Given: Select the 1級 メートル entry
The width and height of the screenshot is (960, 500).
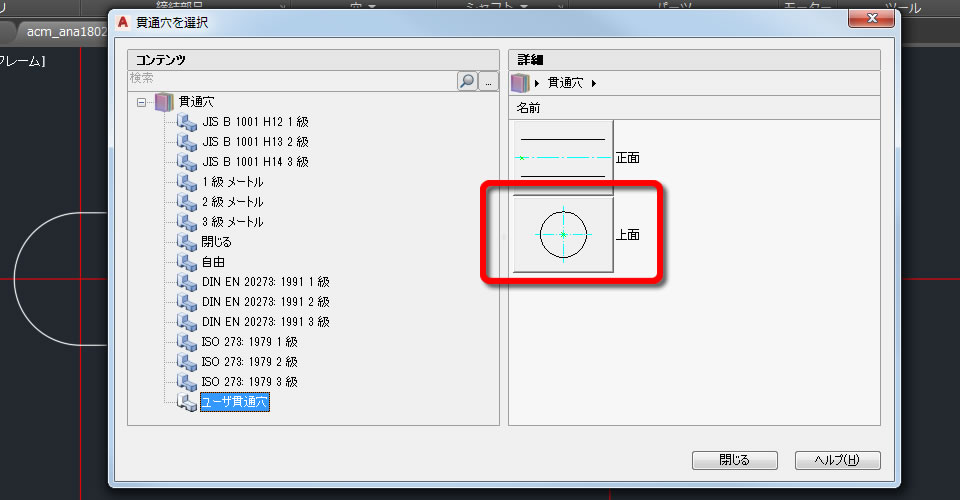Looking at the screenshot, I should [x=233, y=182].
